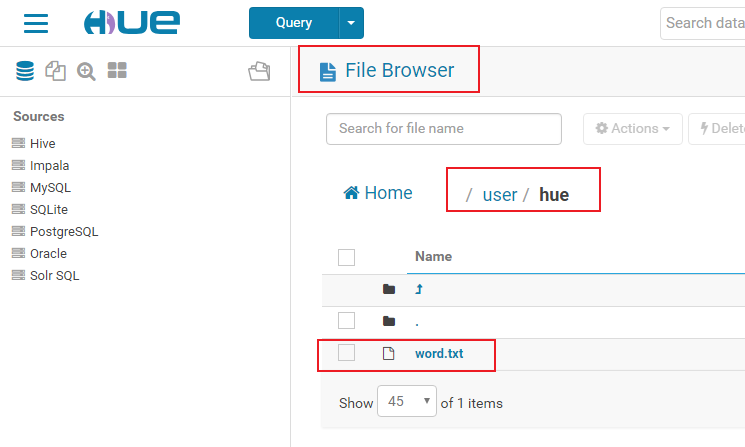Click the File Browser title
Image resolution: width=745 pixels, height=447 pixels.
coord(400,70)
